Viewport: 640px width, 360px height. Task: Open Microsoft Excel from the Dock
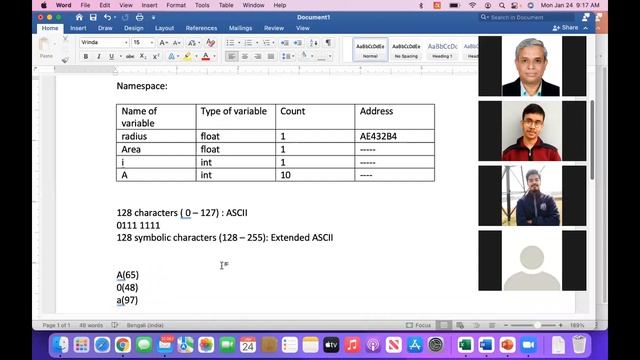tap(466, 345)
